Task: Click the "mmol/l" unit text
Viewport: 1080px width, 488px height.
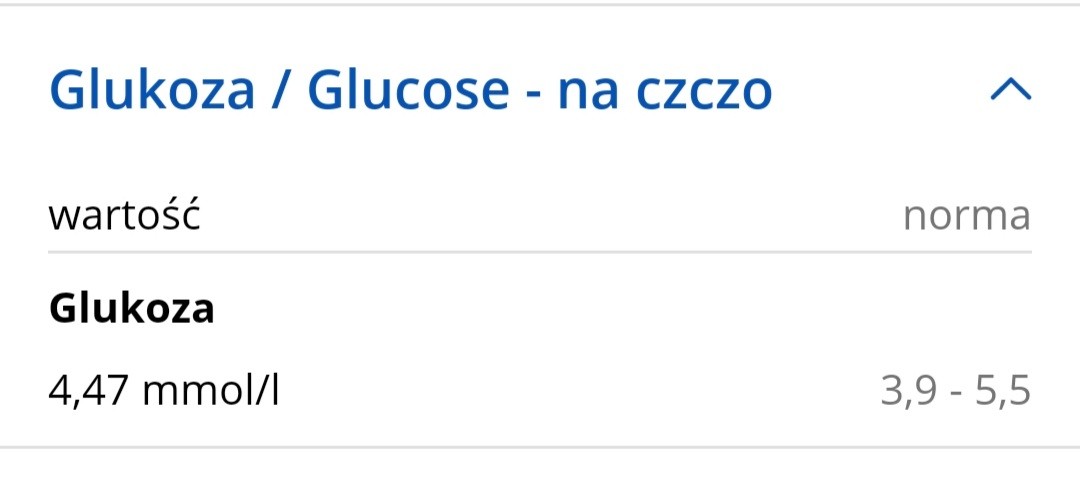Action: pyautogui.click(x=210, y=391)
